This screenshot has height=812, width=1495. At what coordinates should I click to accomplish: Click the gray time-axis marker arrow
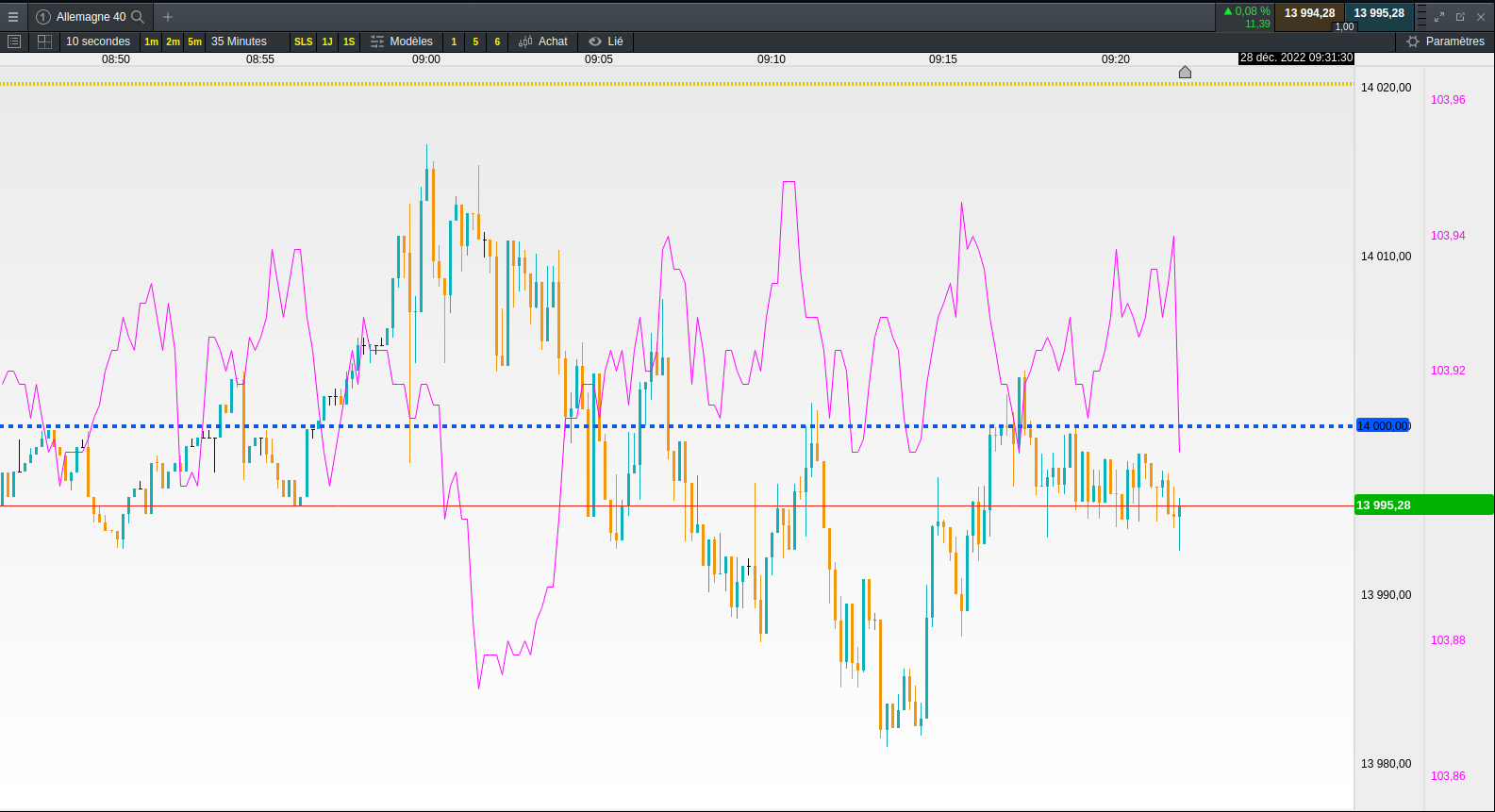coord(1185,73)
